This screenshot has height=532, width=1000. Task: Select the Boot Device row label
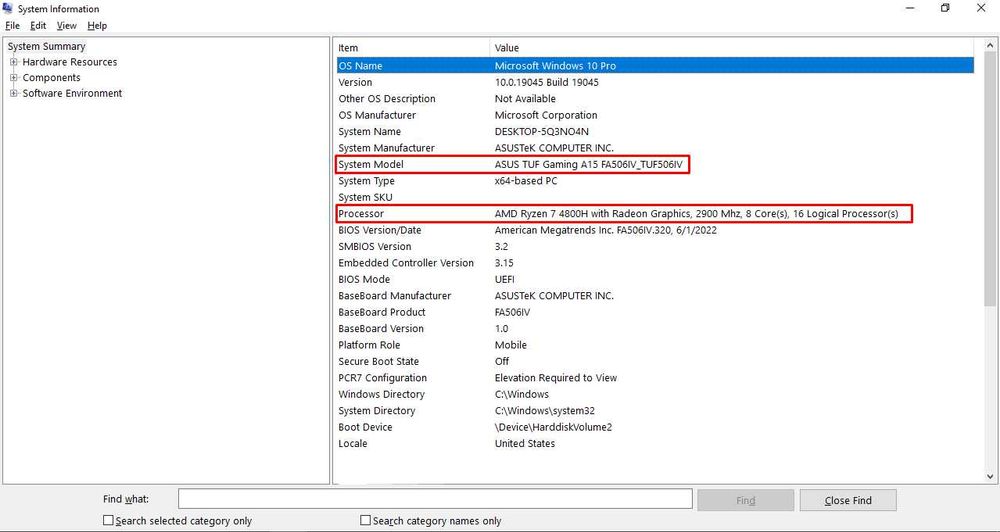pos(365,427)
